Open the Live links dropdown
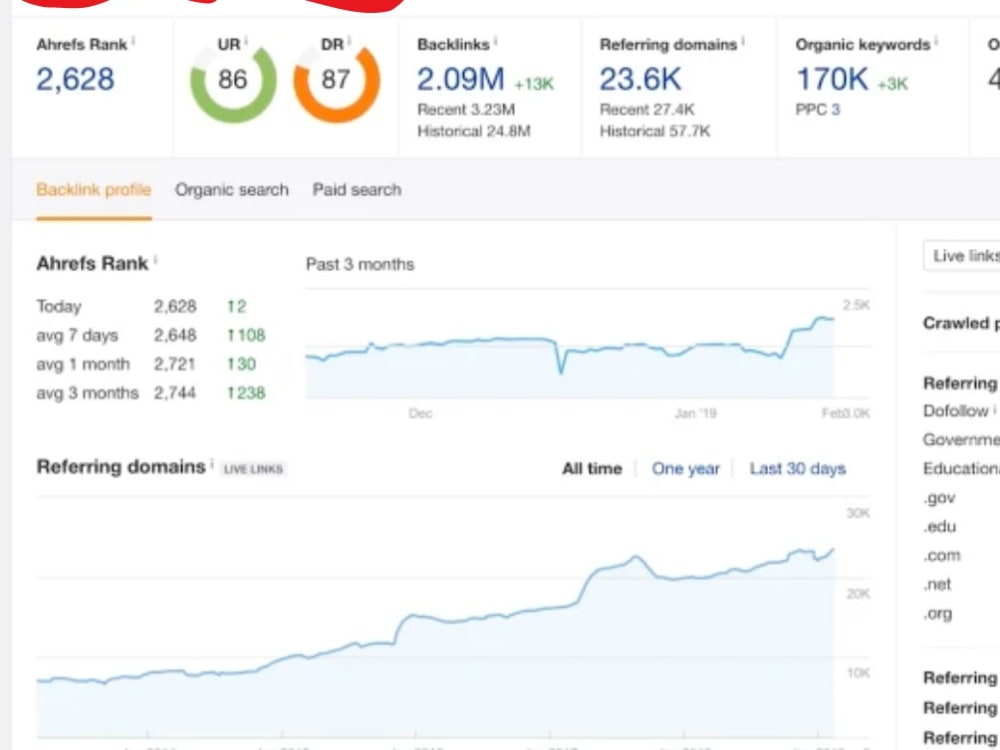This screenshot has width=1000, height=750. (x=962, y=256)
